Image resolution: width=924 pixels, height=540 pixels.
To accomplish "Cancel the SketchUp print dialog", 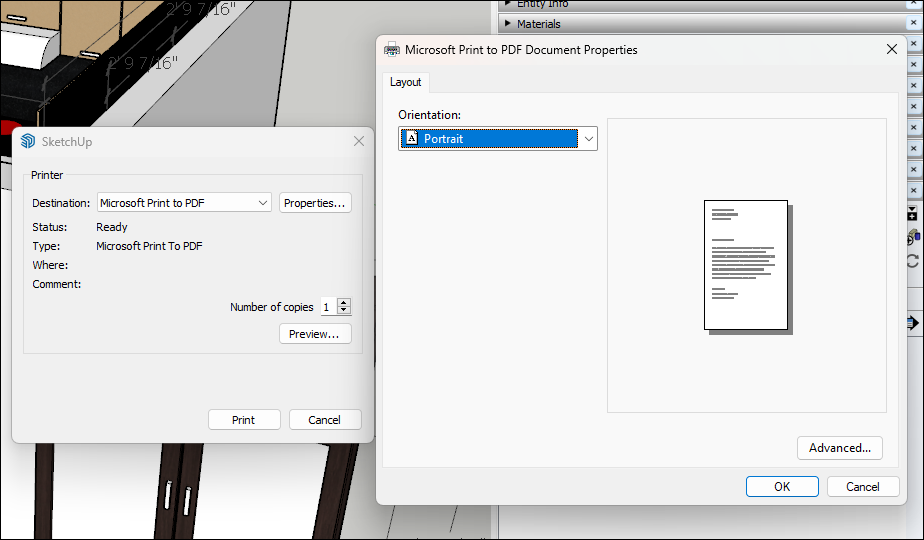I will [x=325, y=420].
